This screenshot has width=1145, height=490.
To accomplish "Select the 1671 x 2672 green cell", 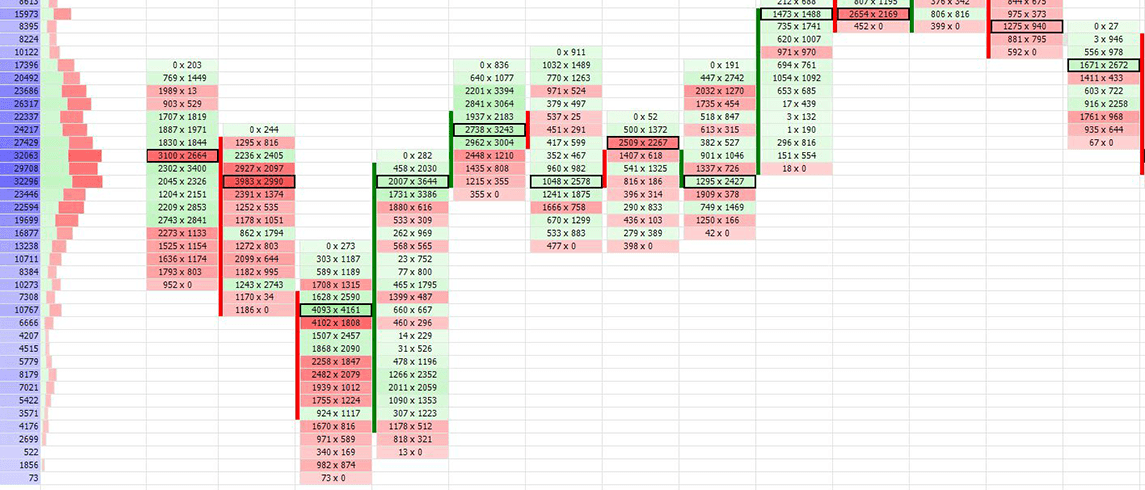I will [x=1105, y=65].
